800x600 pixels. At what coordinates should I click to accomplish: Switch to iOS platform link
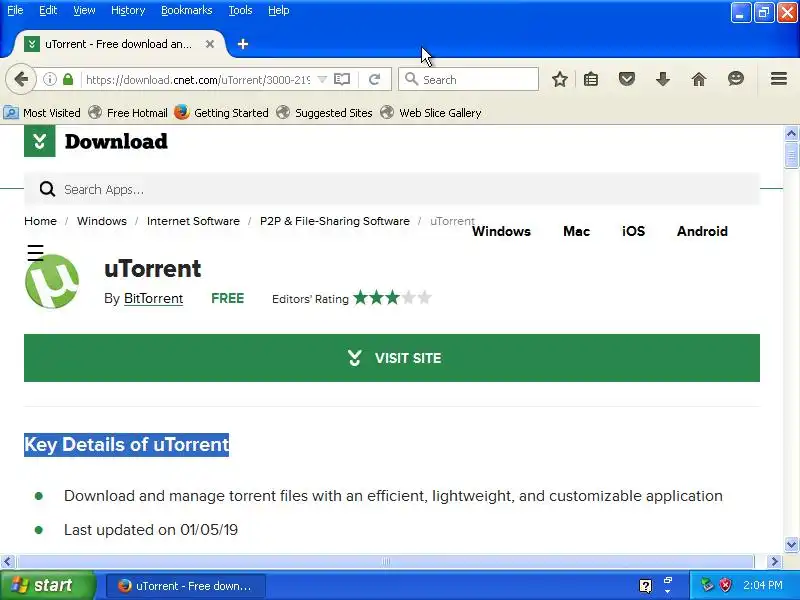coord(633,231)
